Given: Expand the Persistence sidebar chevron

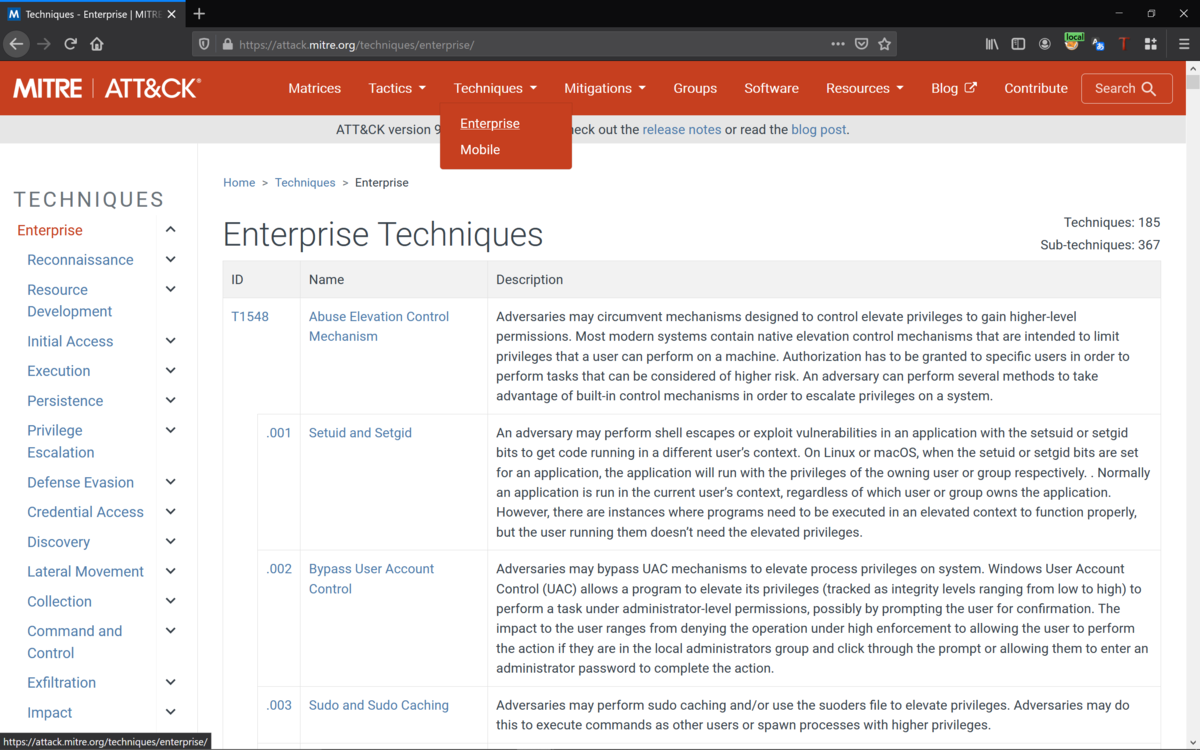Looking at the screenshot, I should click(170, 401).
